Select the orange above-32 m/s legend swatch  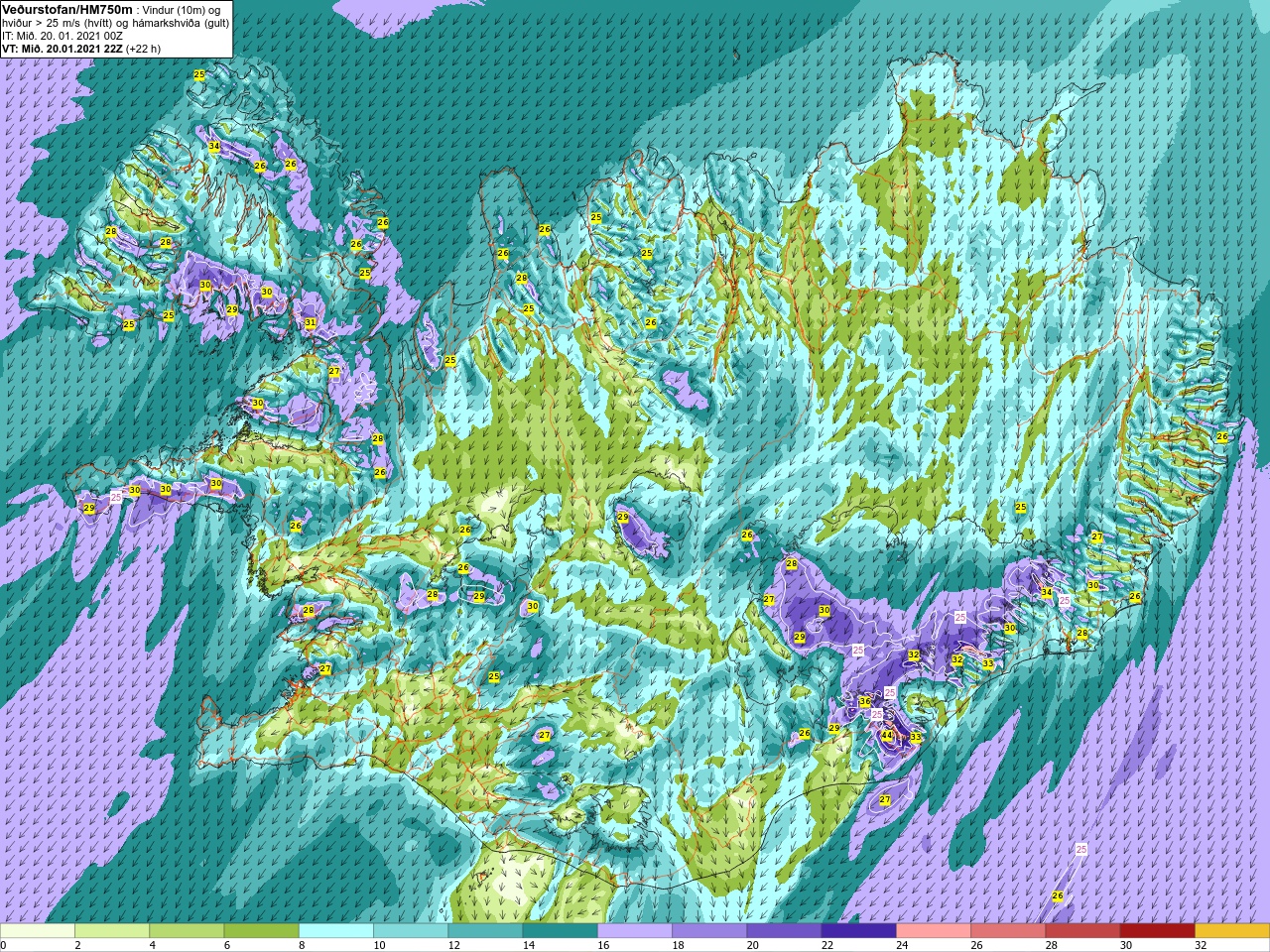[x=1232, y=931]
